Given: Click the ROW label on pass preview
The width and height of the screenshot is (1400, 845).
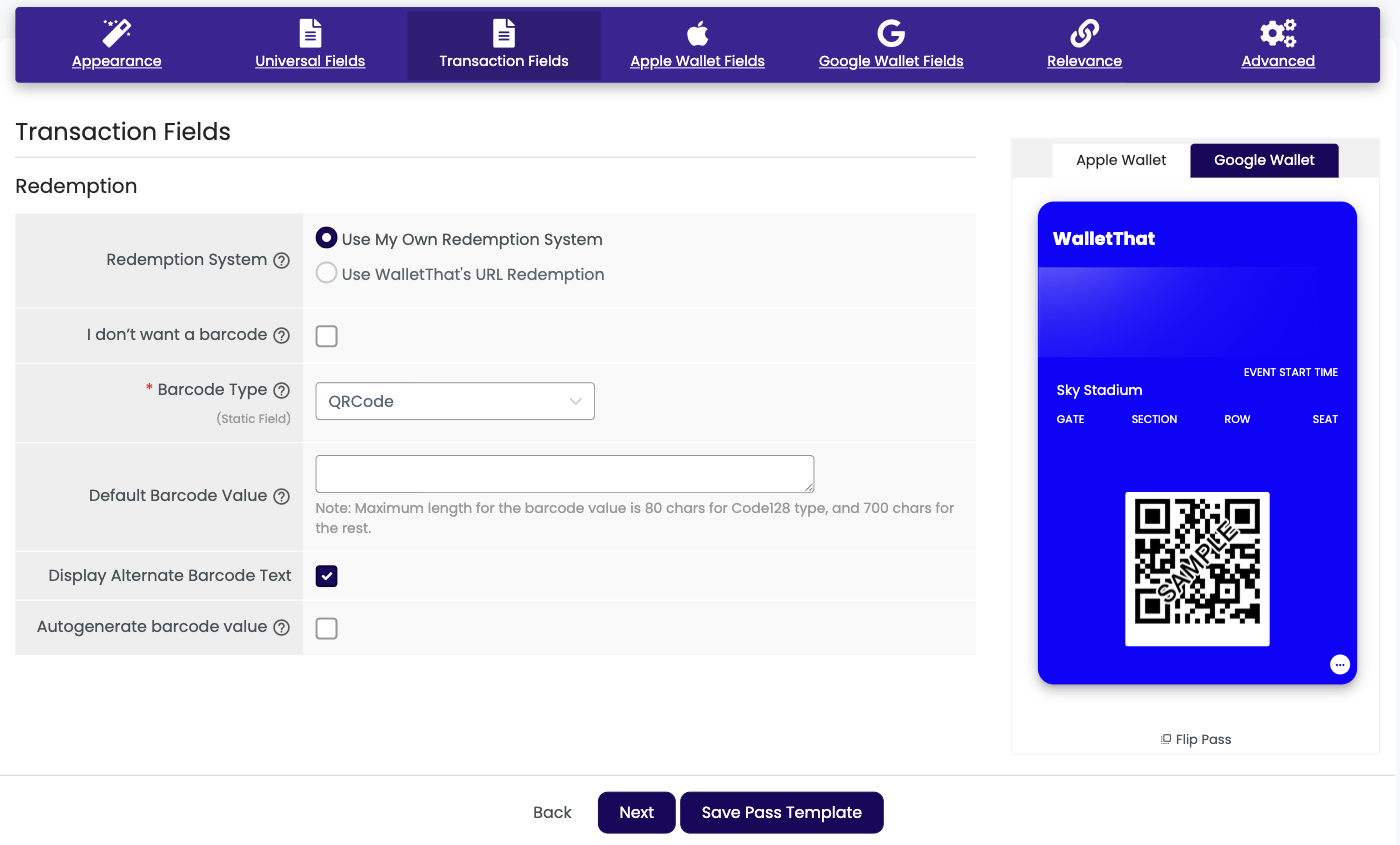Looking at the screenshot, I should pyautogui.click(x=1237, y=419).
